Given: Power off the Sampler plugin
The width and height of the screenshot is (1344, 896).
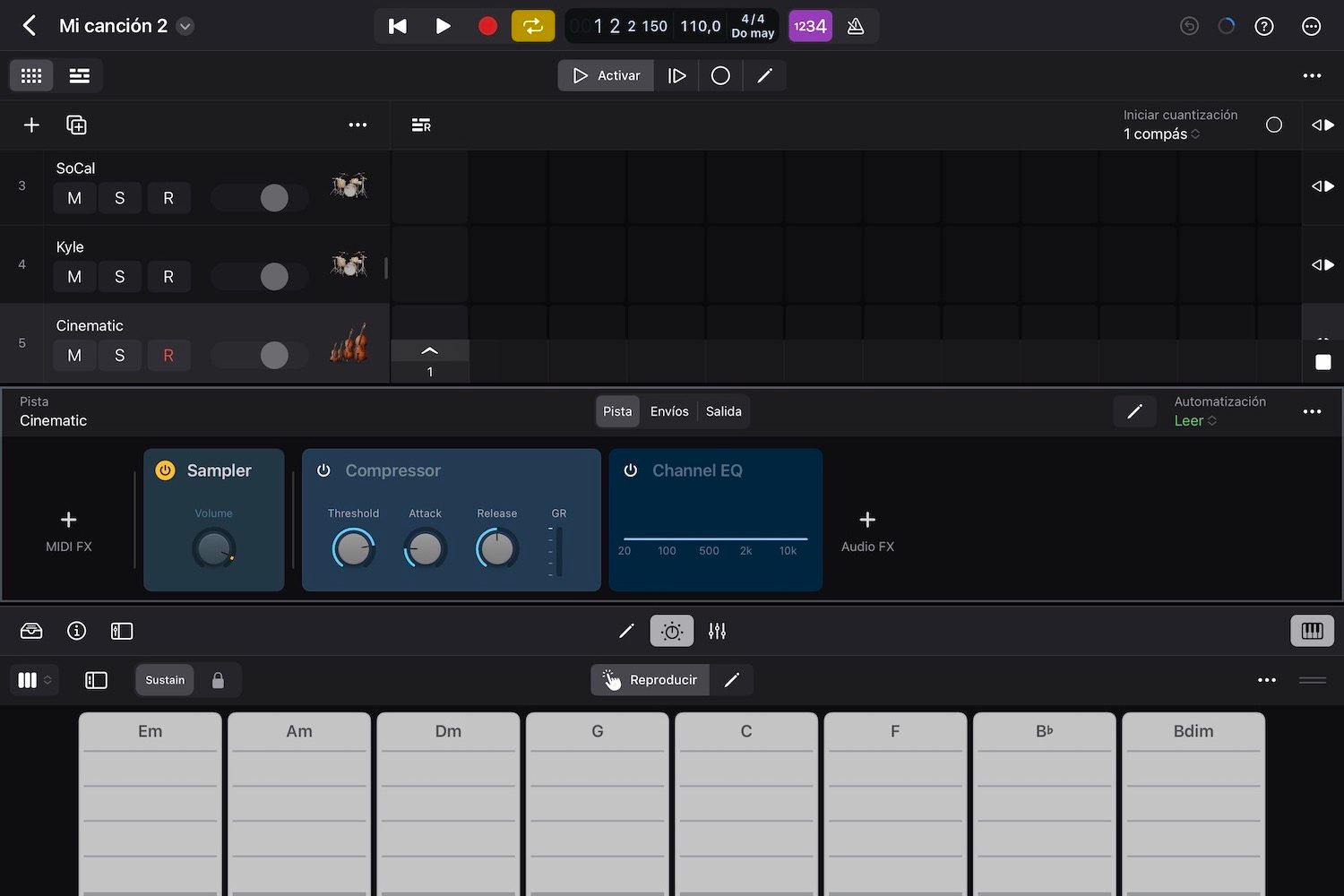Looking at the screenshot, I should [x=165, y=470].
